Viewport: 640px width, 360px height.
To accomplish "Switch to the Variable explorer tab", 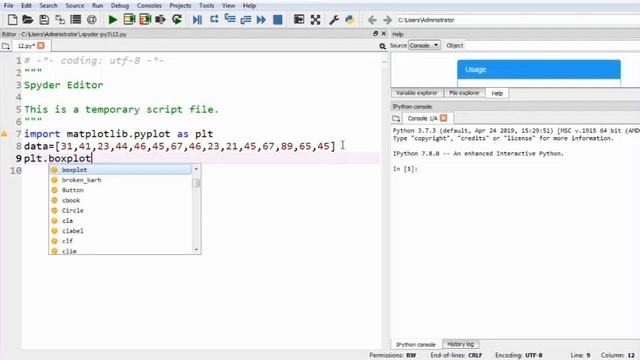I will coord(416,93).
